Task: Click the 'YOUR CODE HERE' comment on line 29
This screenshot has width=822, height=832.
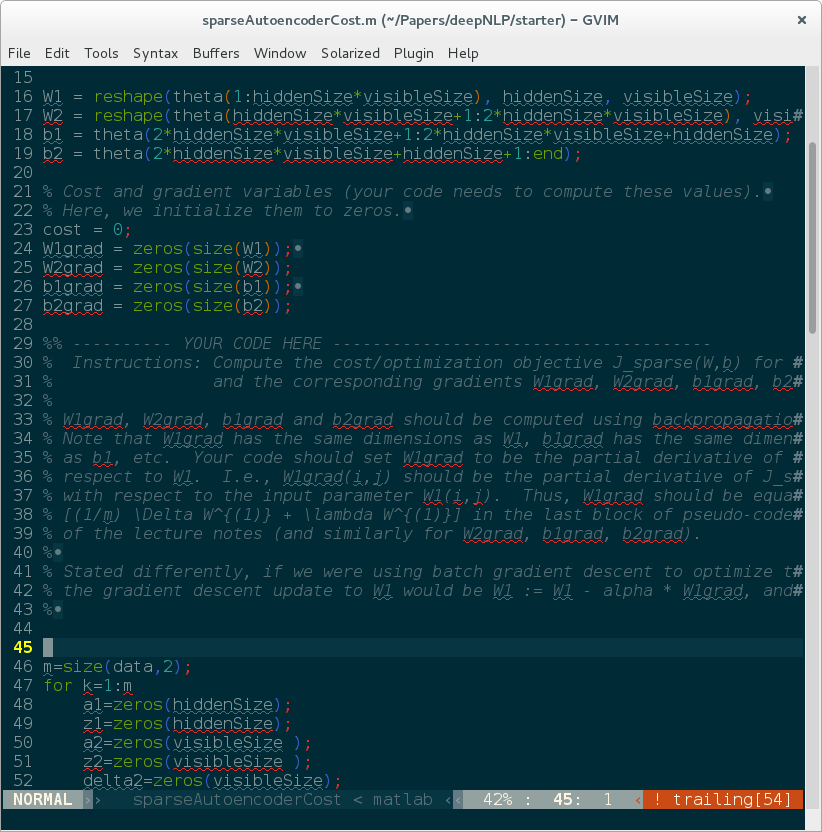Action: click(252, 343)
